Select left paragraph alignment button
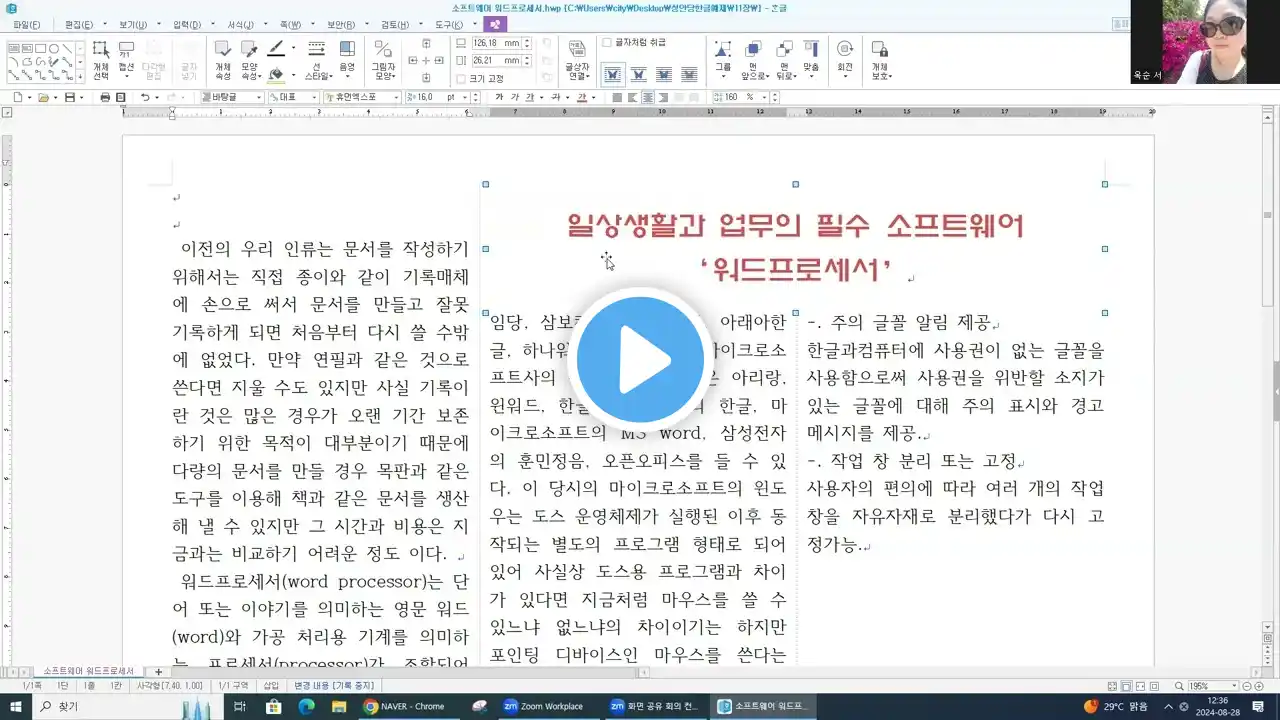Screen dimensions: 1280x720 [x=633, y=97]
